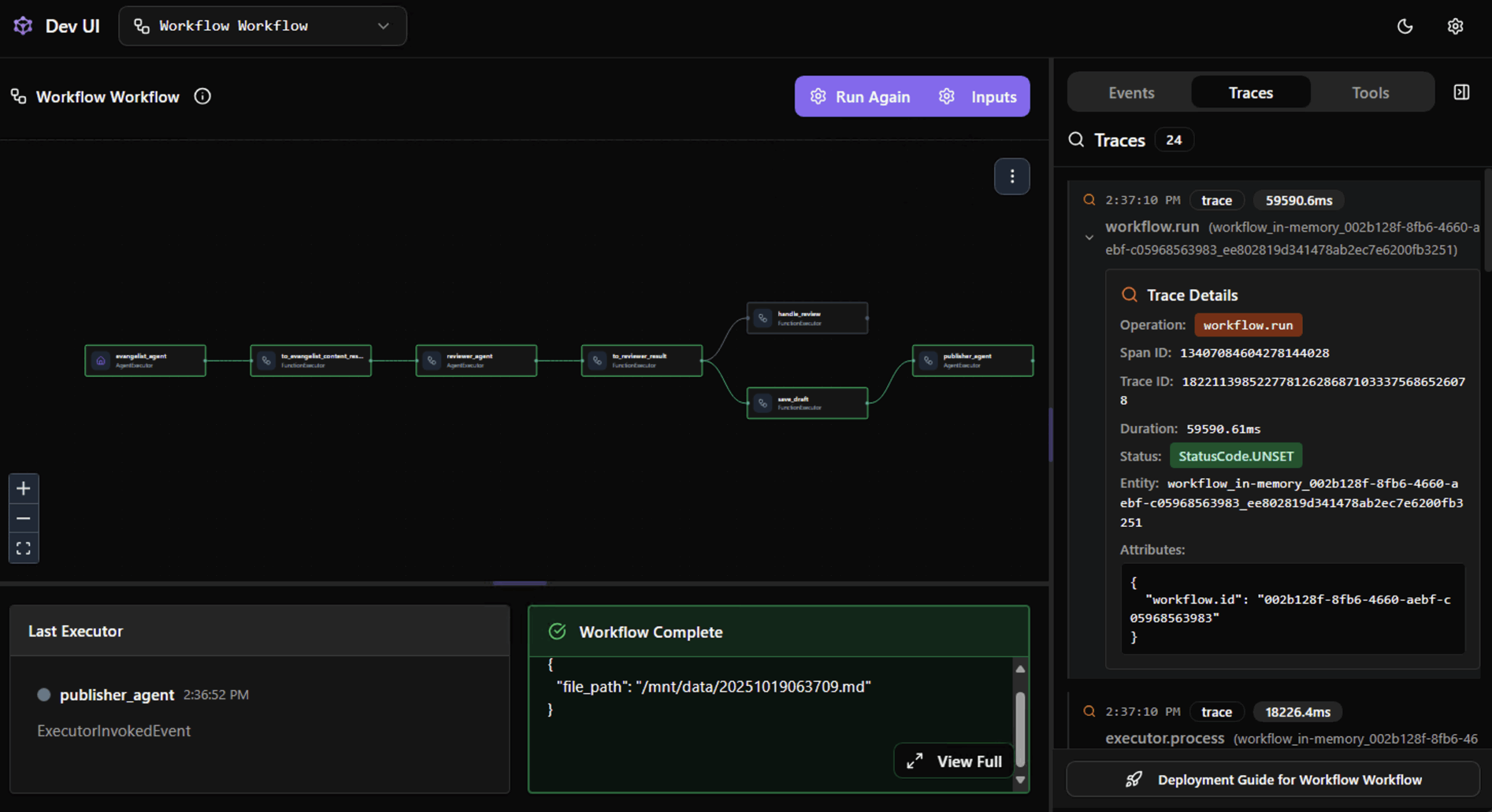Fit workflow graph to view

pos(23,548)
